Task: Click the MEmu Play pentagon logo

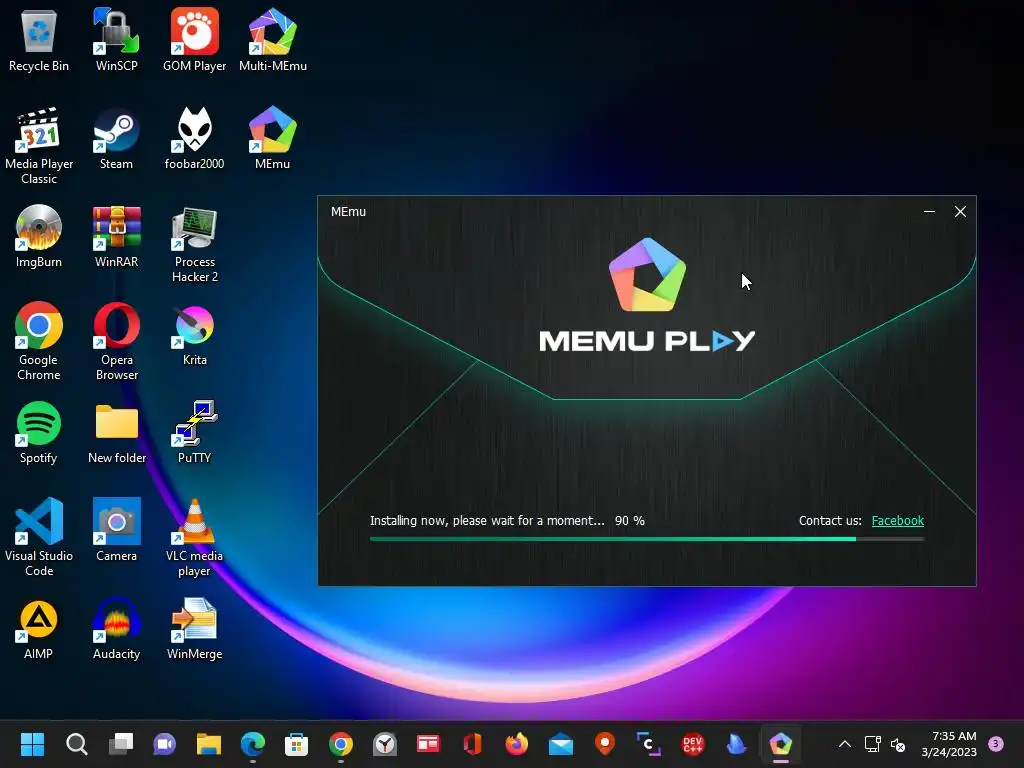Action: pyautogui.click(x=647, y=274)
